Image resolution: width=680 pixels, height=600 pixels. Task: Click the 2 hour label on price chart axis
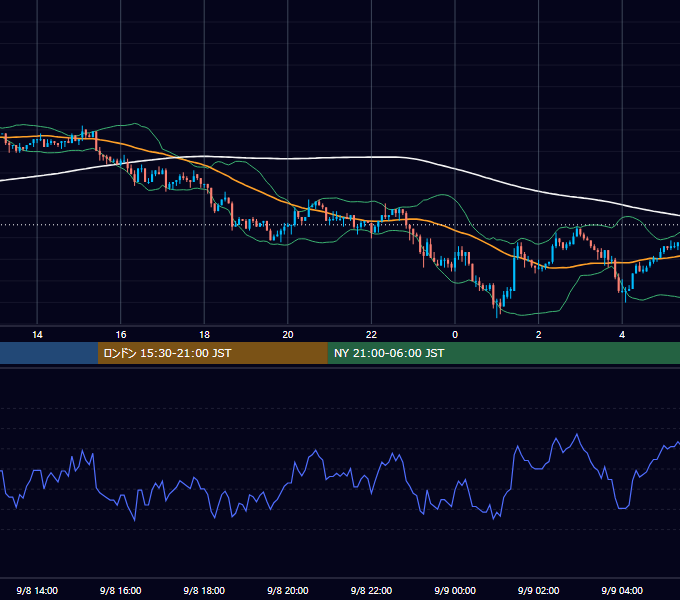pos(539,335)
